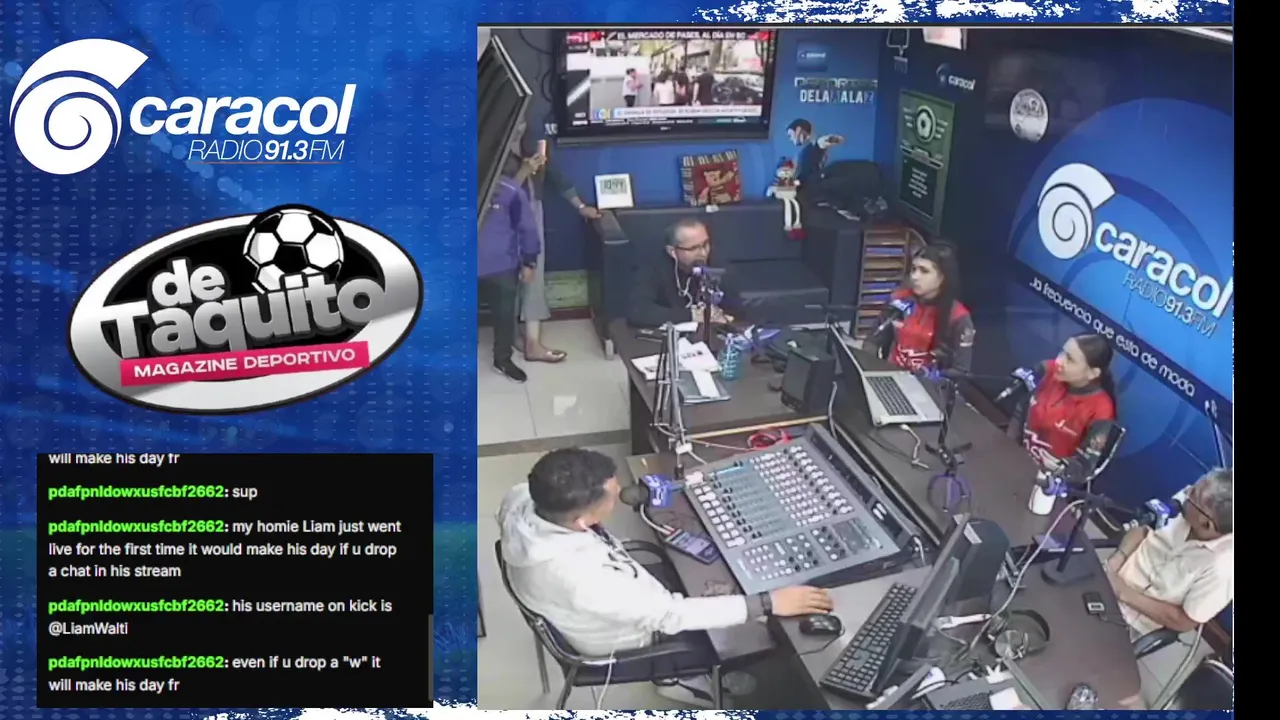Click the soccer ball in De Taquito logo

click(x=294, y=249)
